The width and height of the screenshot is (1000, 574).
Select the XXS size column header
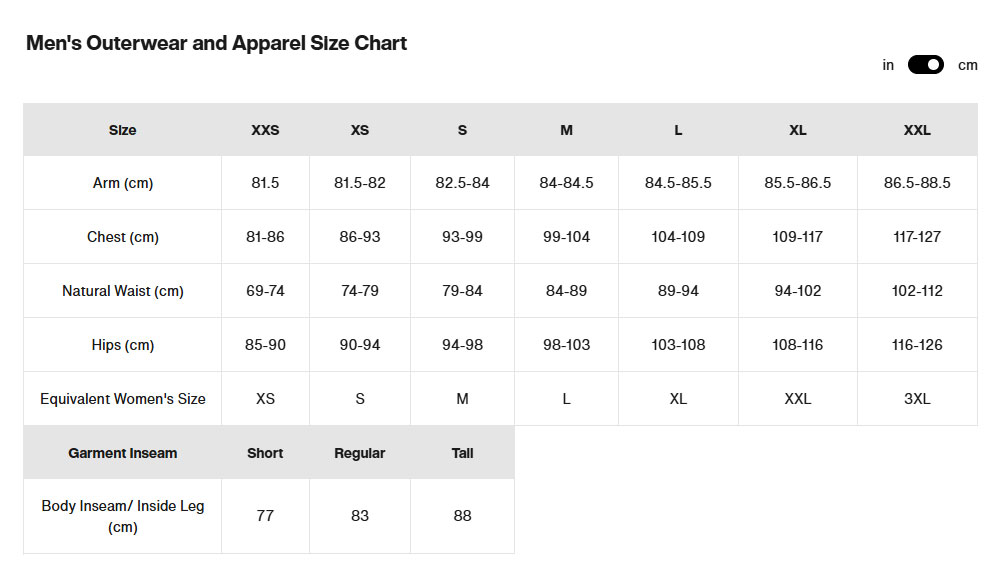tap(265, 130)
